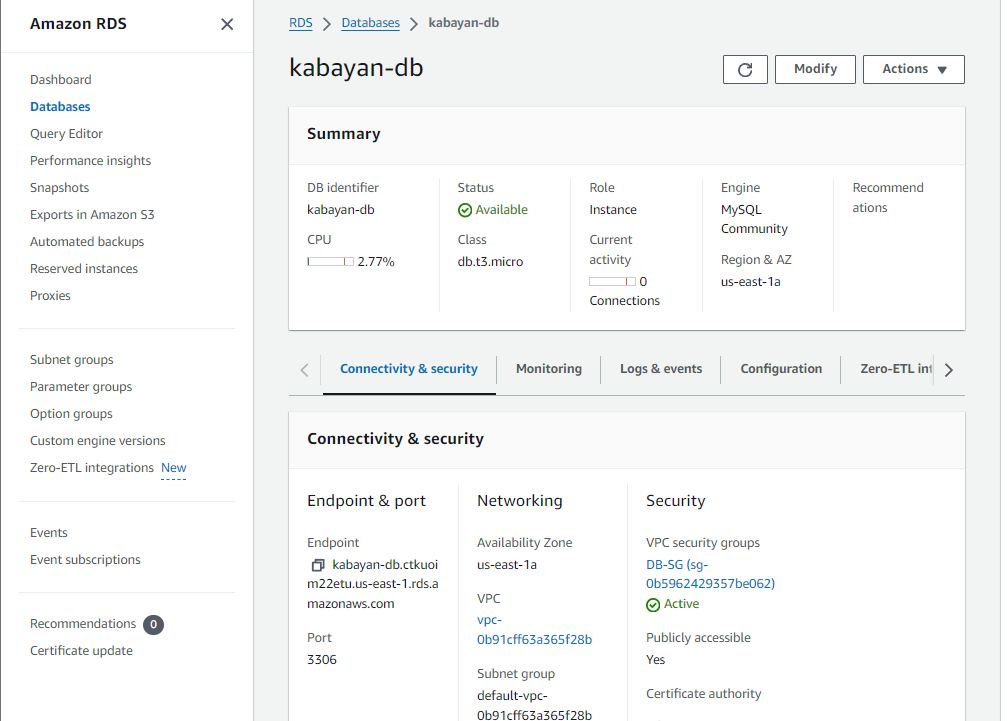1007x721 pixels.
Task: Click the green Available status icon
Action: (x=465, y=209)
